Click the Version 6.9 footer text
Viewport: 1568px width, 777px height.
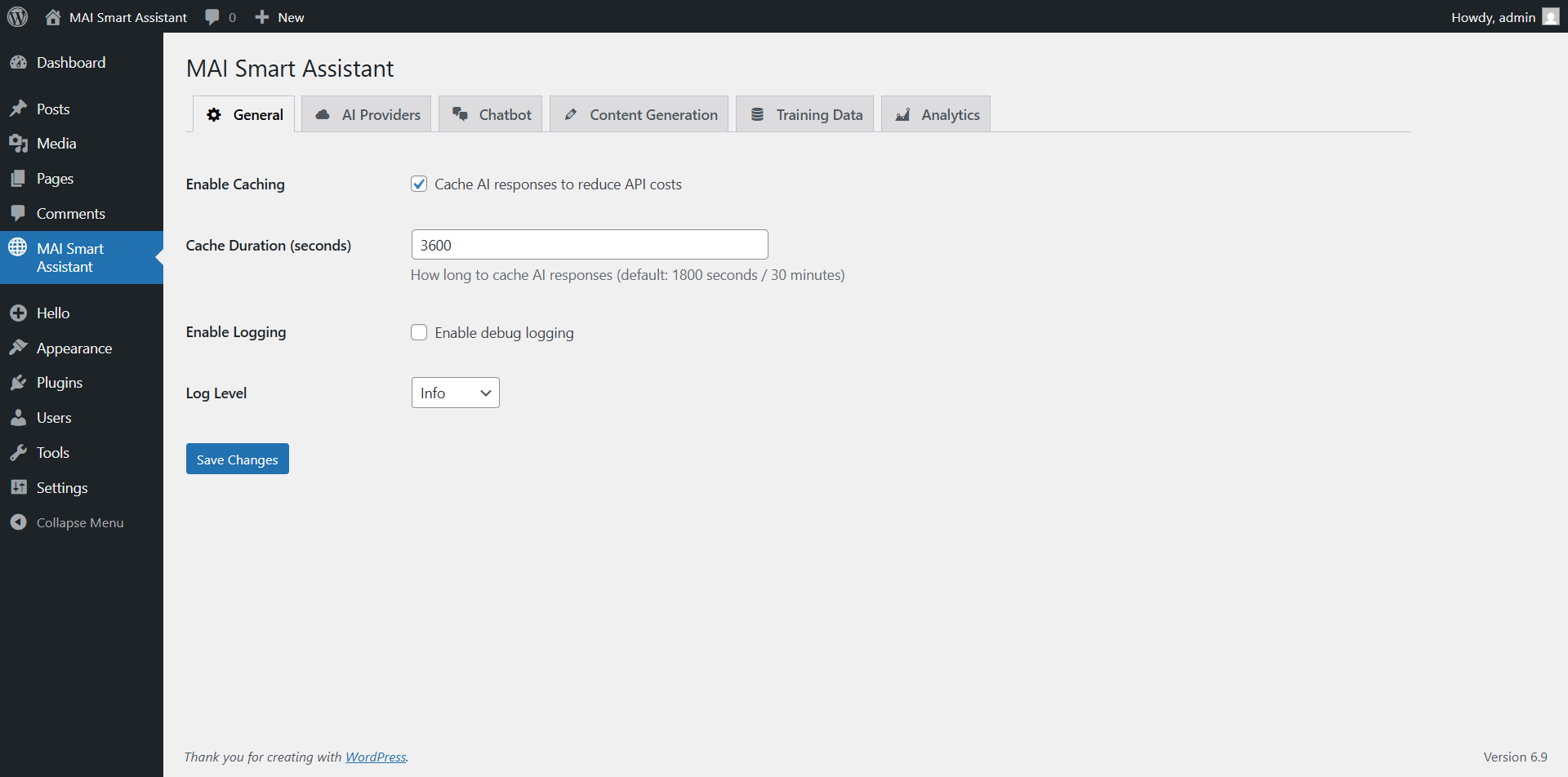(x=1516, y=757)
